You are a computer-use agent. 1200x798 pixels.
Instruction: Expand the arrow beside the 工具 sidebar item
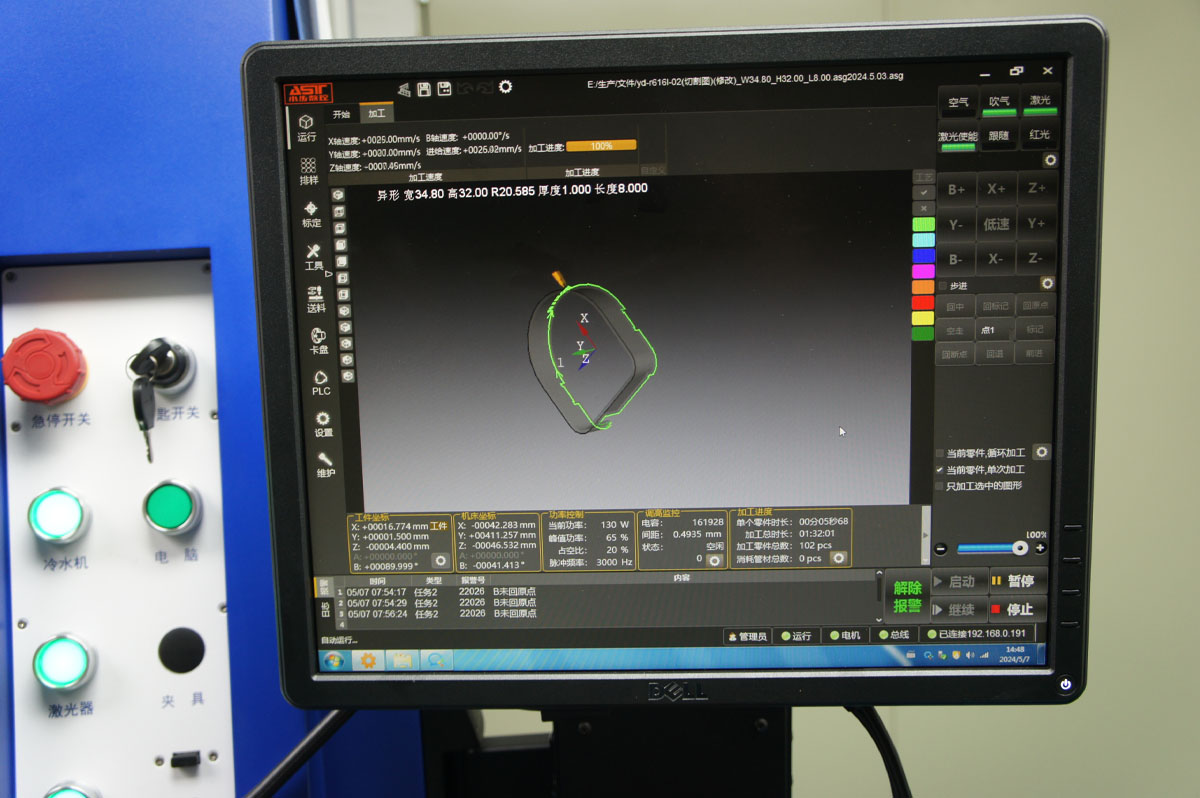[329, 273]
